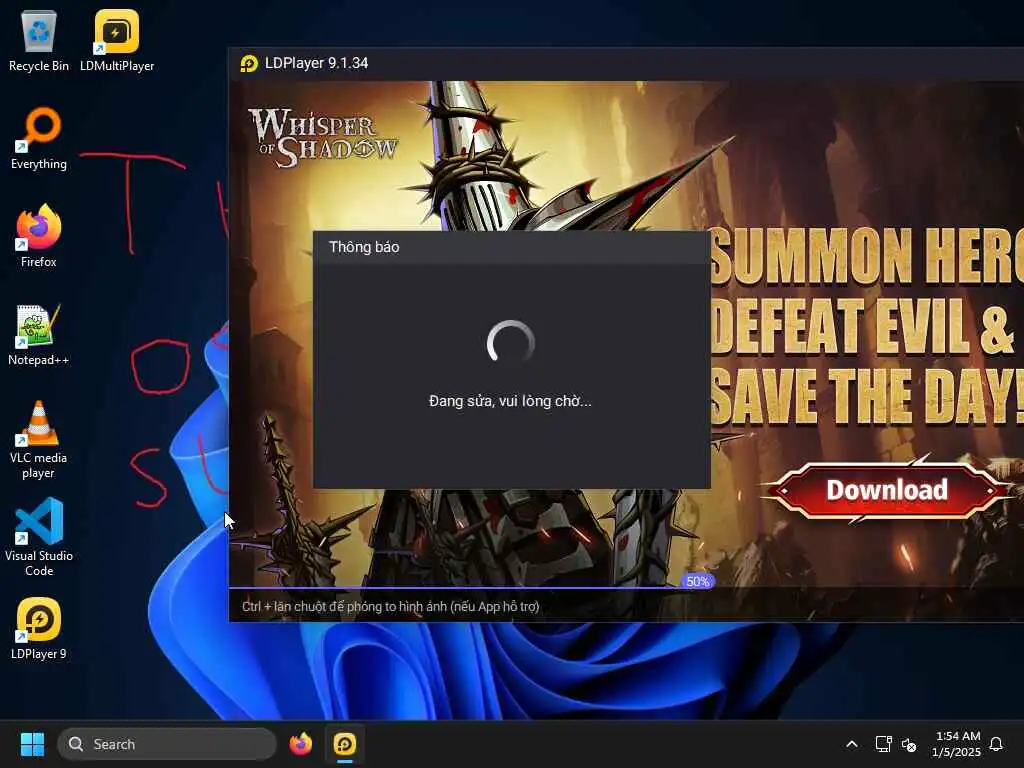This screenshot has width=1024, height=768.
Task: Select the VLC media player shortcut
Action: click(x=39, y=440)
